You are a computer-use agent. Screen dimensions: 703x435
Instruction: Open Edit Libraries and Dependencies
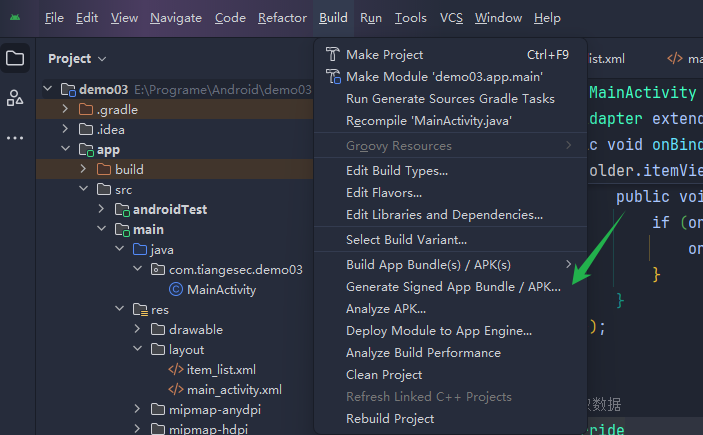pos(451,215)
